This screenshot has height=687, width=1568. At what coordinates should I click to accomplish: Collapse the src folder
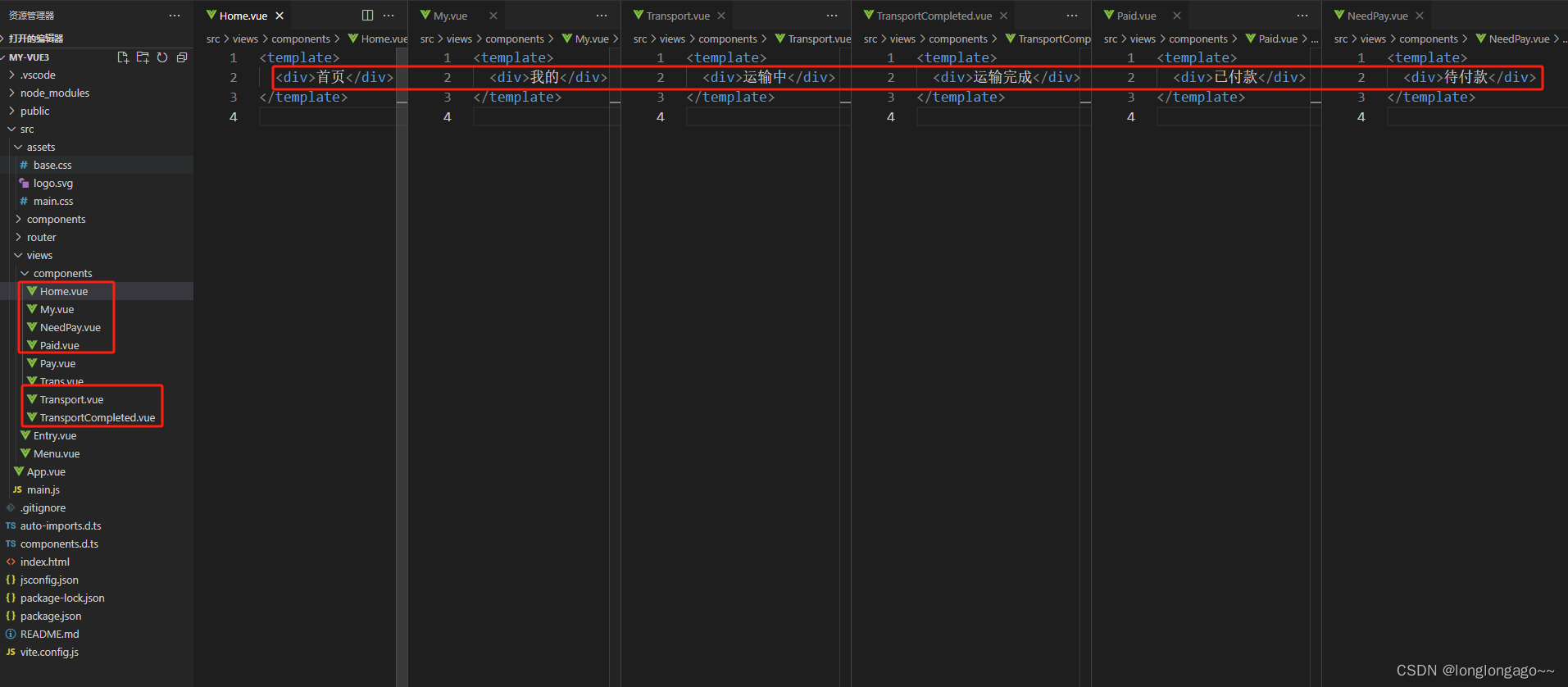click(97, 129)
